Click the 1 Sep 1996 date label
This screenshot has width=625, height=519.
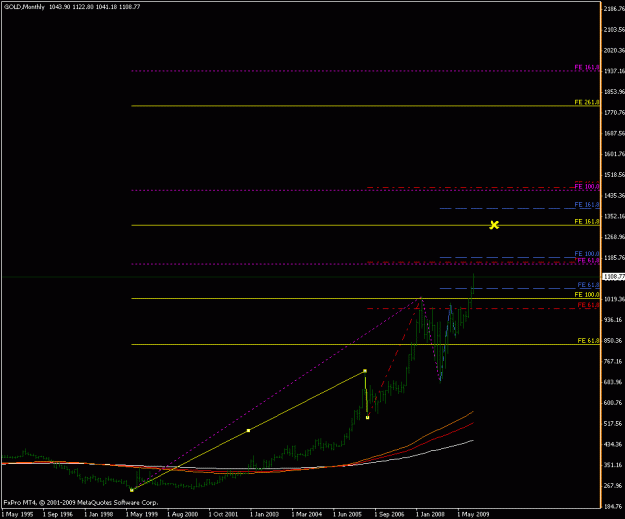pos(58,514)
